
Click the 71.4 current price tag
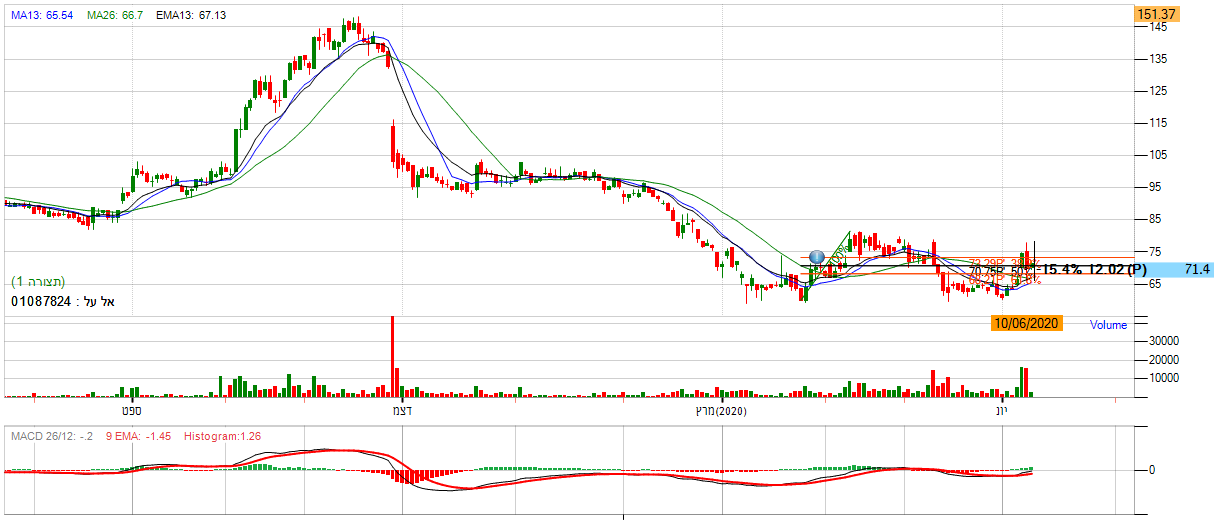(1196, 270)
